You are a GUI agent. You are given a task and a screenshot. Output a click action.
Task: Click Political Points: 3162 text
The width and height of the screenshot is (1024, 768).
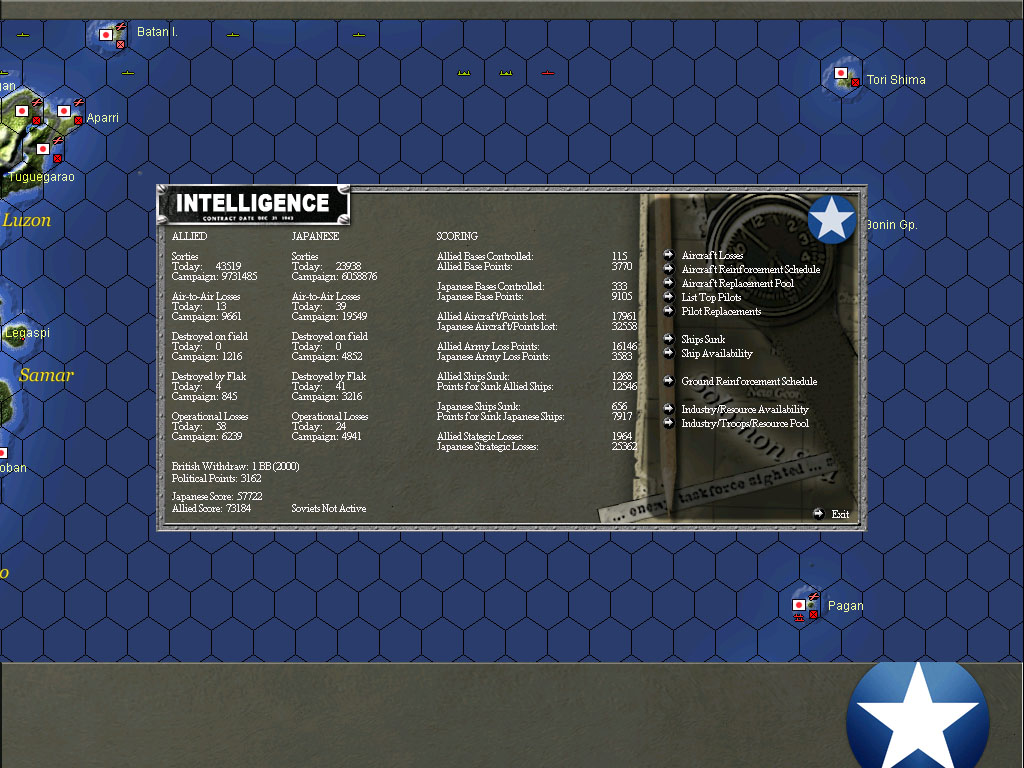point(216,478)
